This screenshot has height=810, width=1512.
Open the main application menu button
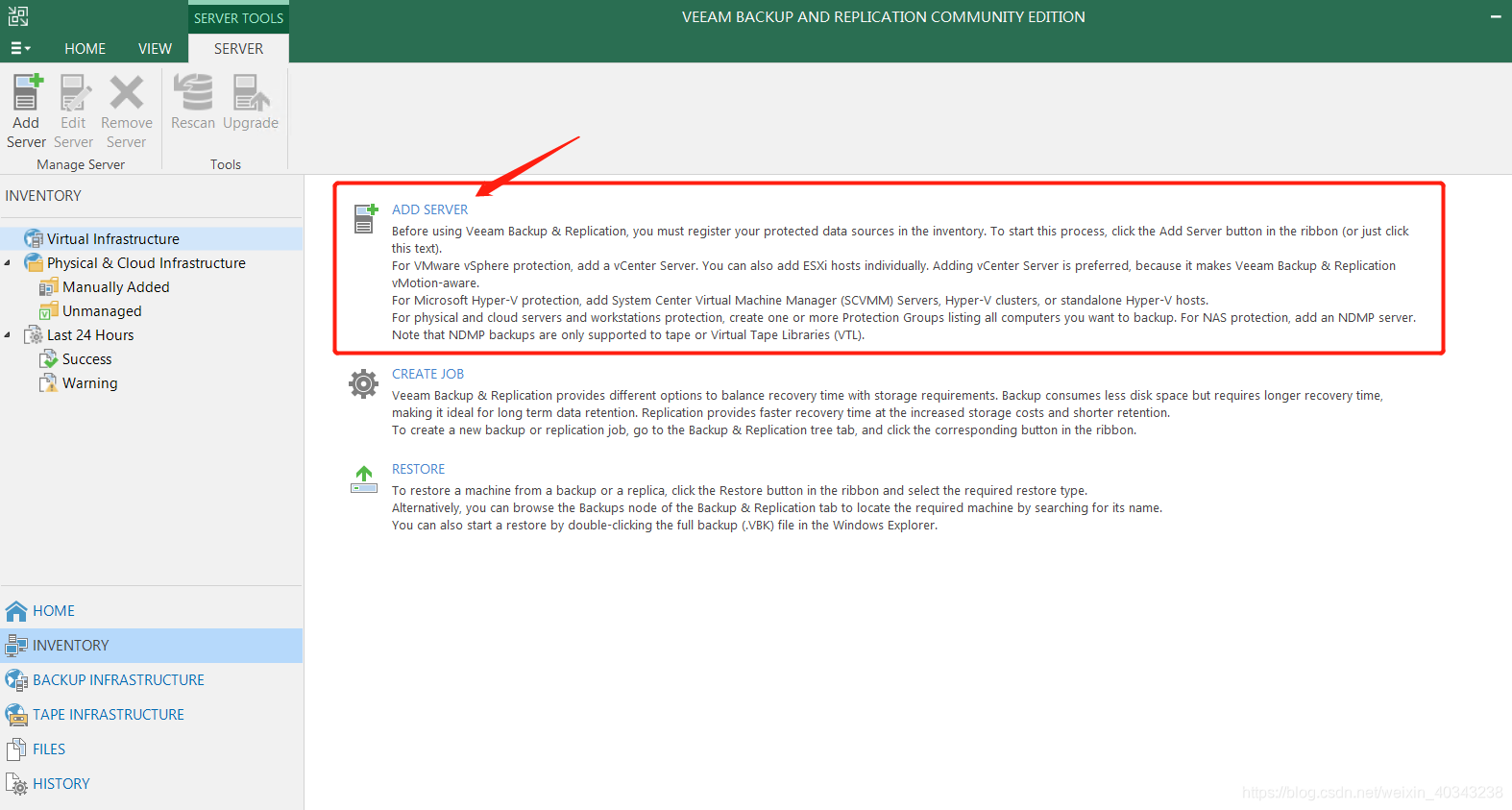click(x=20, y=48)
